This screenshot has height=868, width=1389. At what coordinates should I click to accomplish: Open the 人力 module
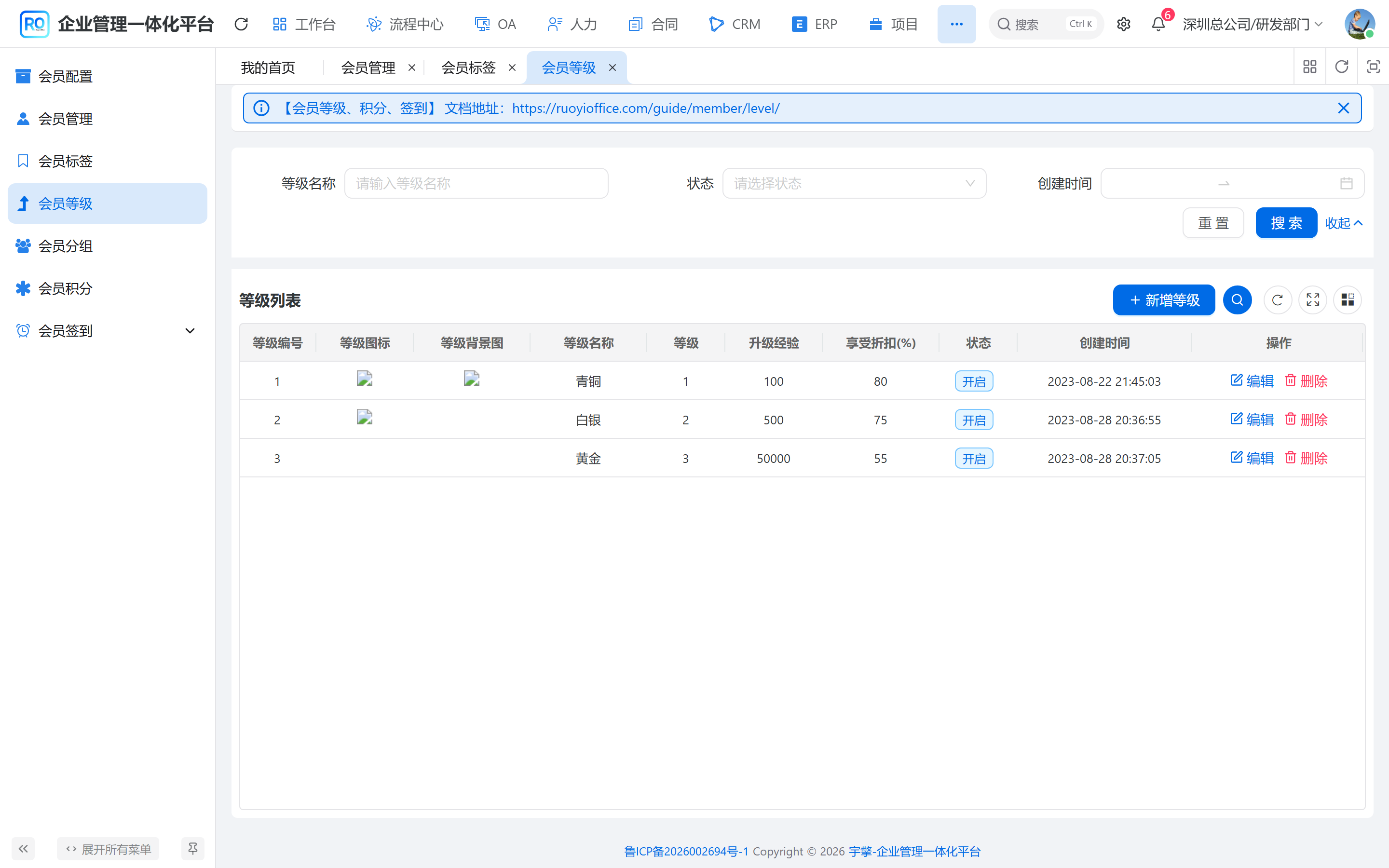point(572,24)
